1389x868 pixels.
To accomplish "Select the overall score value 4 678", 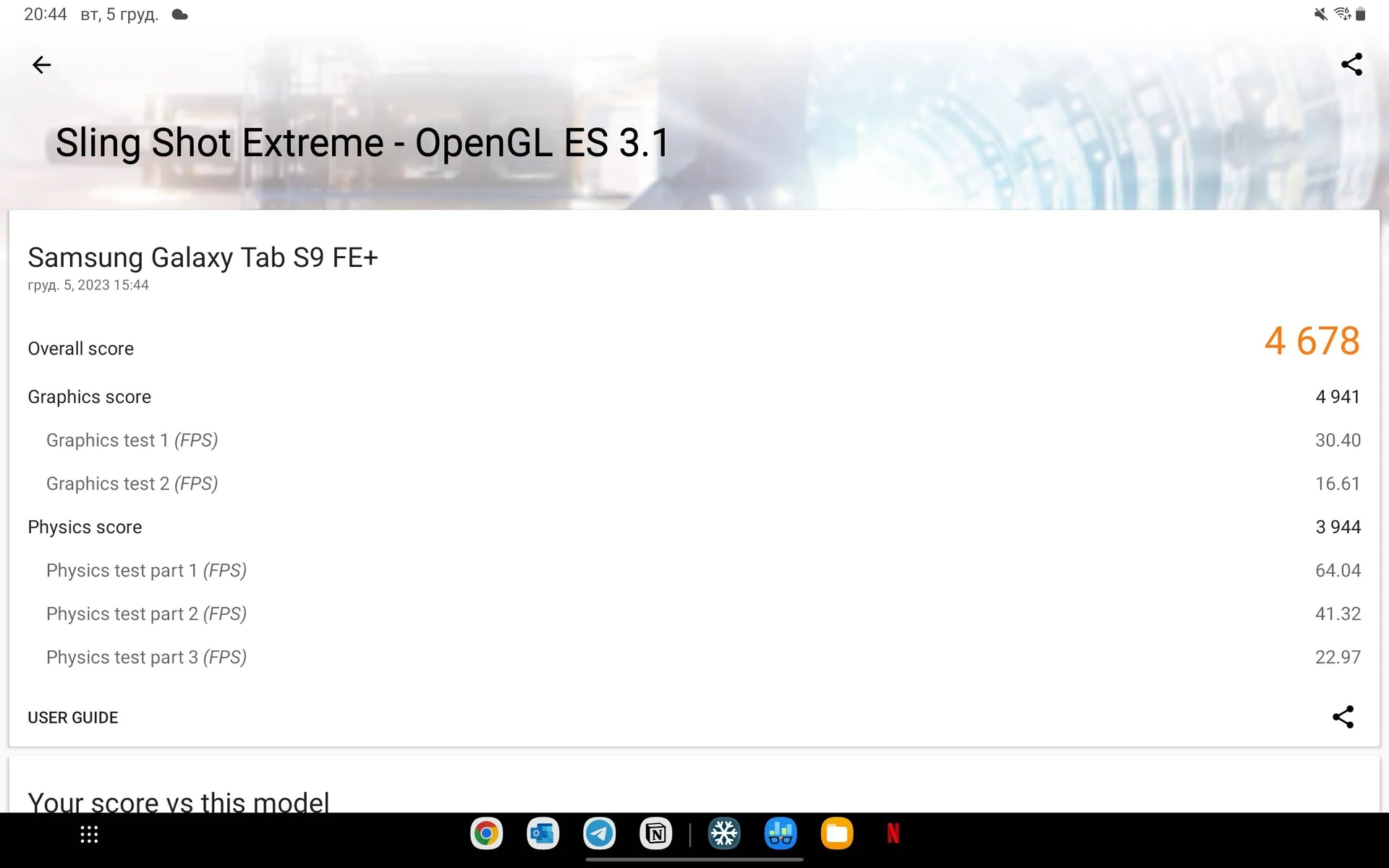I will [x=1312, y=341].
